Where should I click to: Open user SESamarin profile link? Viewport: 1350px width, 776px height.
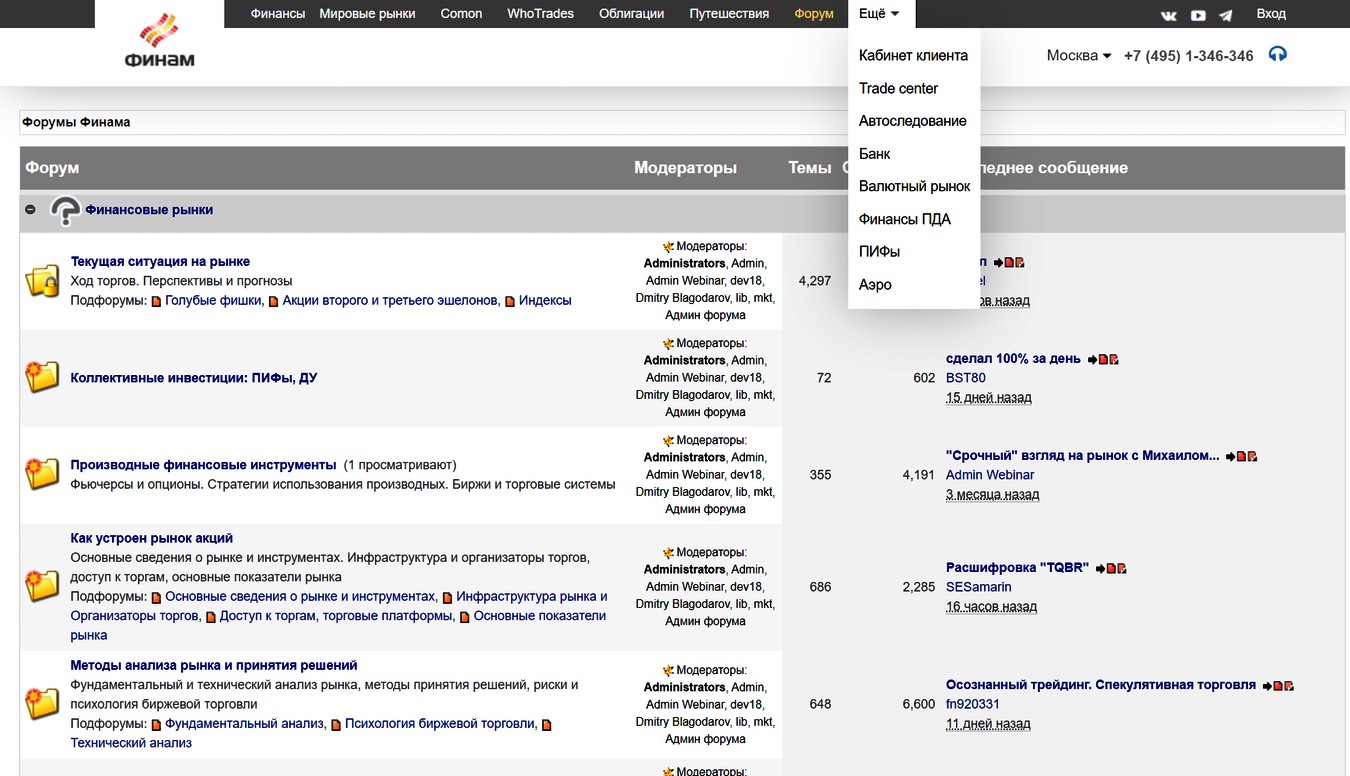pyautogui.click(x=979, y=587)
